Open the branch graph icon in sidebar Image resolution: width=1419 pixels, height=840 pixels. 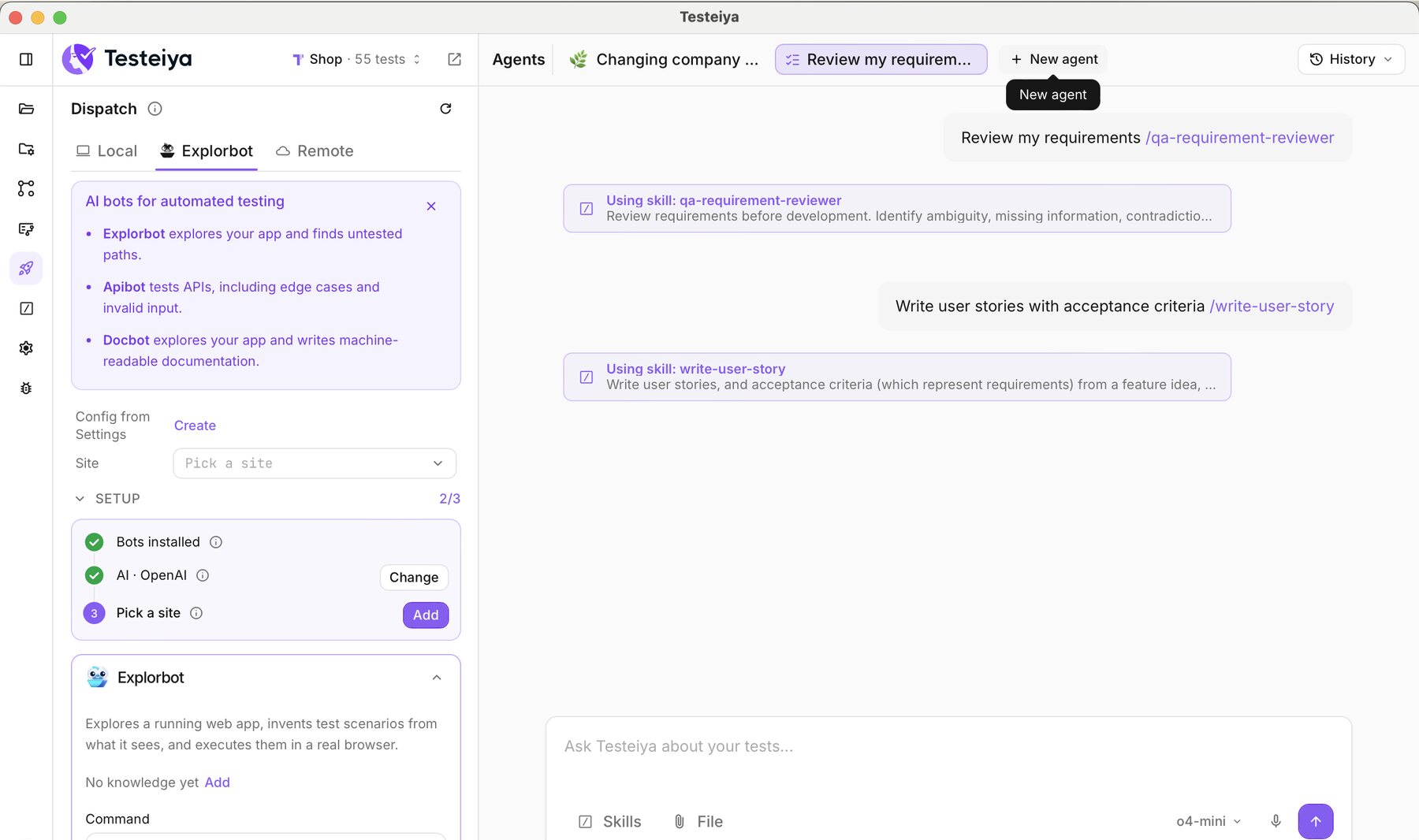click(26, 188)
